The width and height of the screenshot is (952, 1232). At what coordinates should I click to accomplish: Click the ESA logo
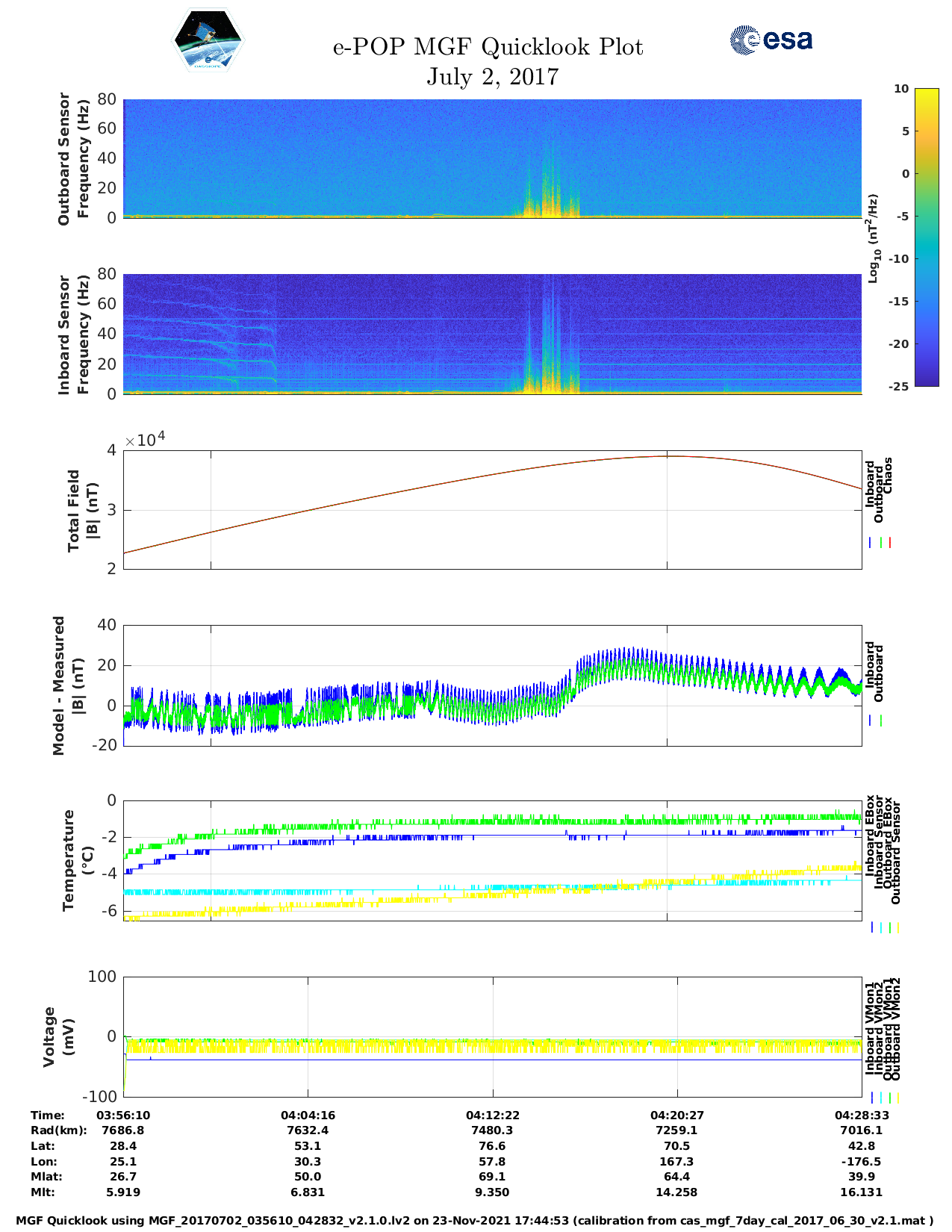tap(771, 40)
